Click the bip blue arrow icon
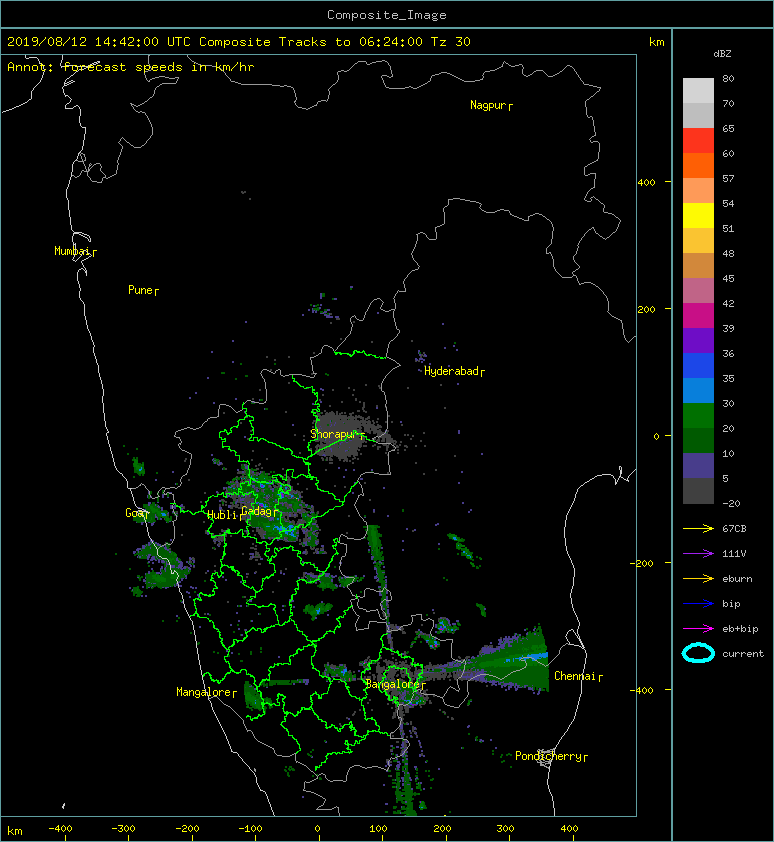Screen dimensions: 774x842 [x=698, y=604]
